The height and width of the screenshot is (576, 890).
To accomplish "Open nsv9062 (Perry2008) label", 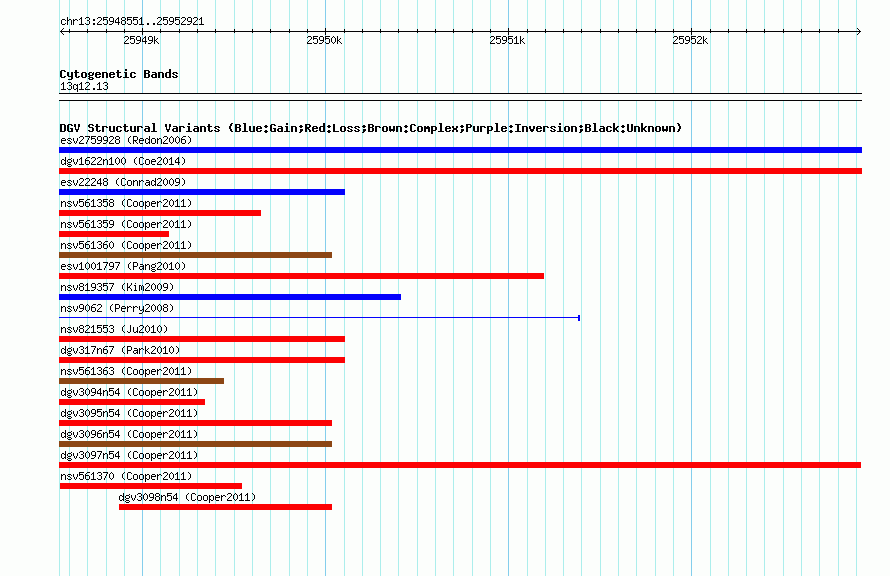I will click(x=117, y=308).
